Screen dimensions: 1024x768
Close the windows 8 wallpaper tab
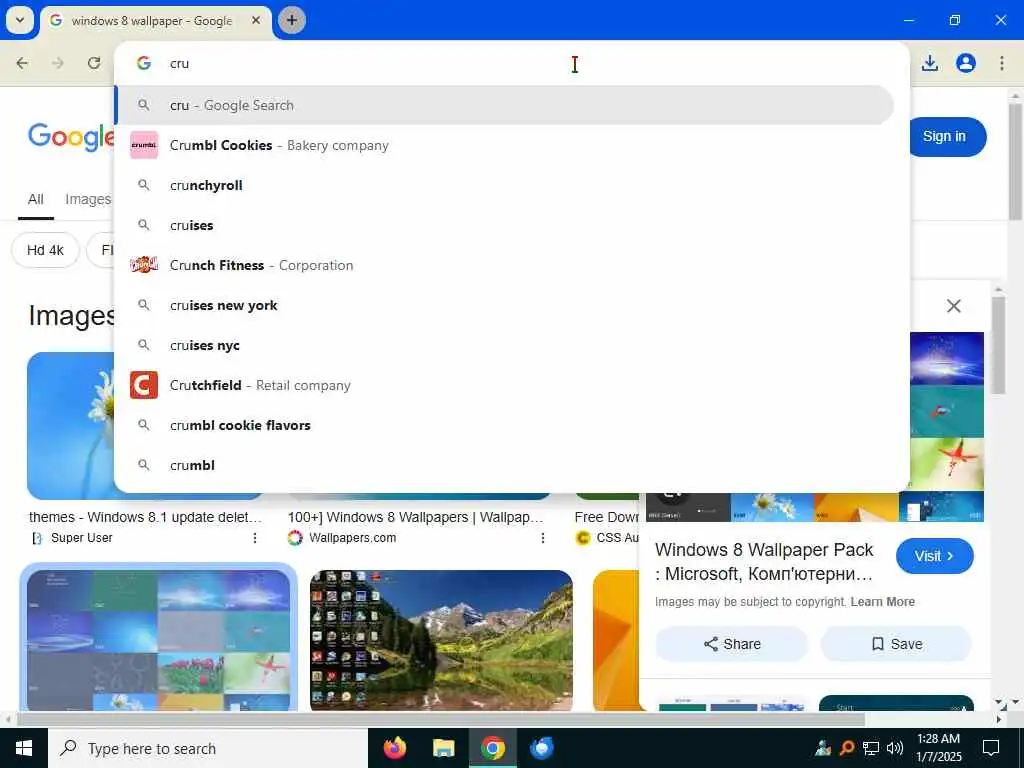point(257,20)
